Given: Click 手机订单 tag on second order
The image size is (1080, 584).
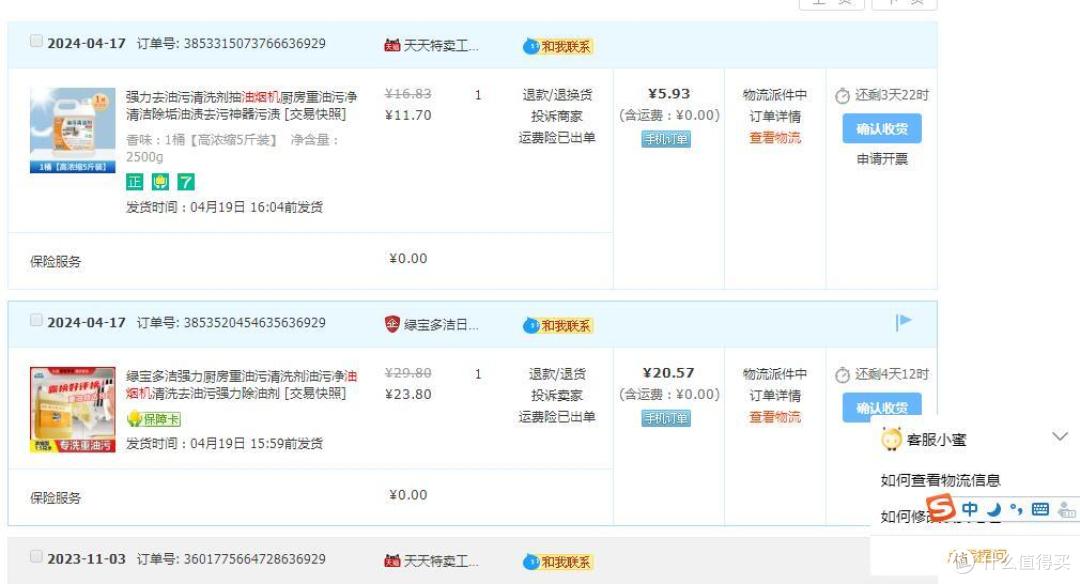Looking at the screenshot, I should 666,418.
